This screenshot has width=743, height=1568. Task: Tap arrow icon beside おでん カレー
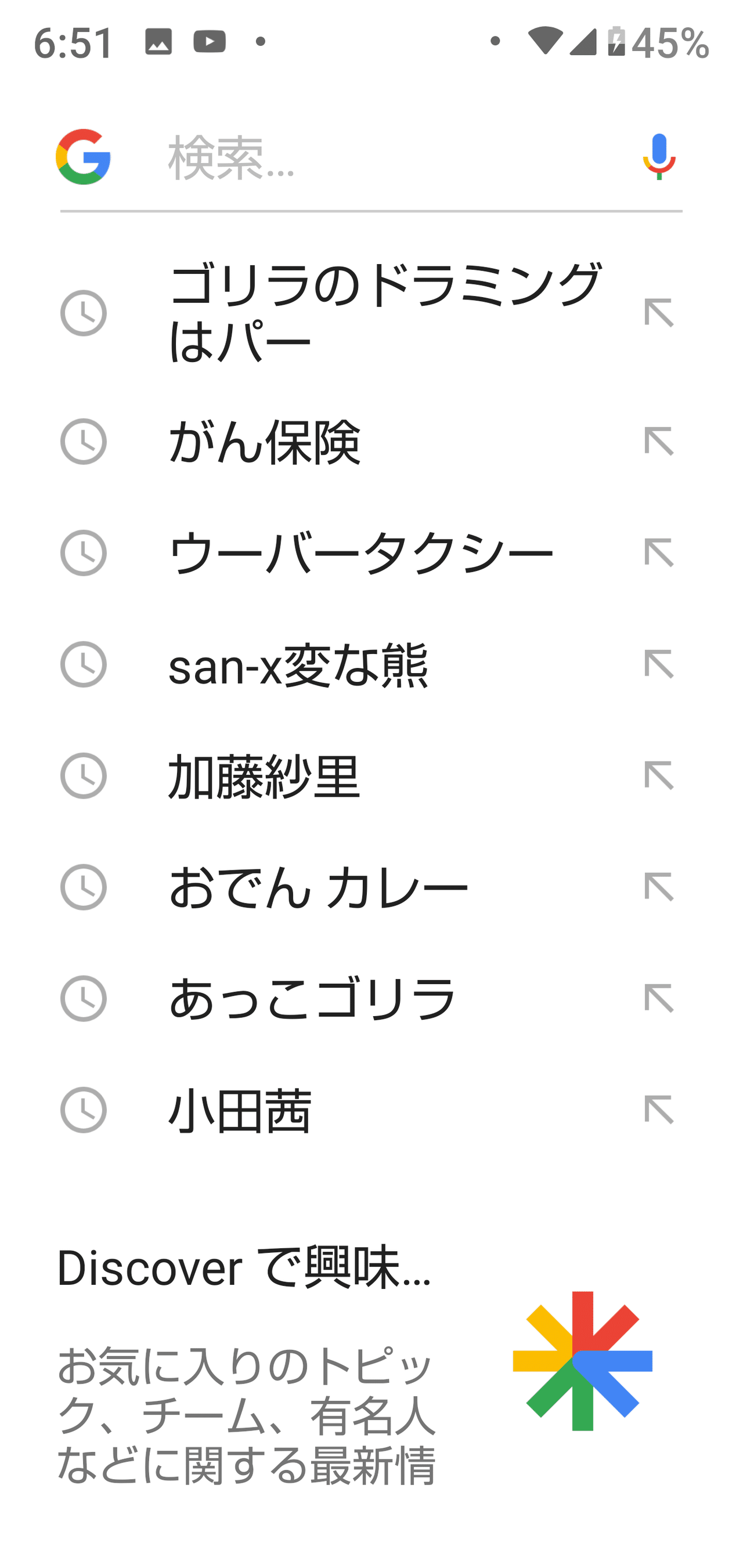(x=659, y=887)
